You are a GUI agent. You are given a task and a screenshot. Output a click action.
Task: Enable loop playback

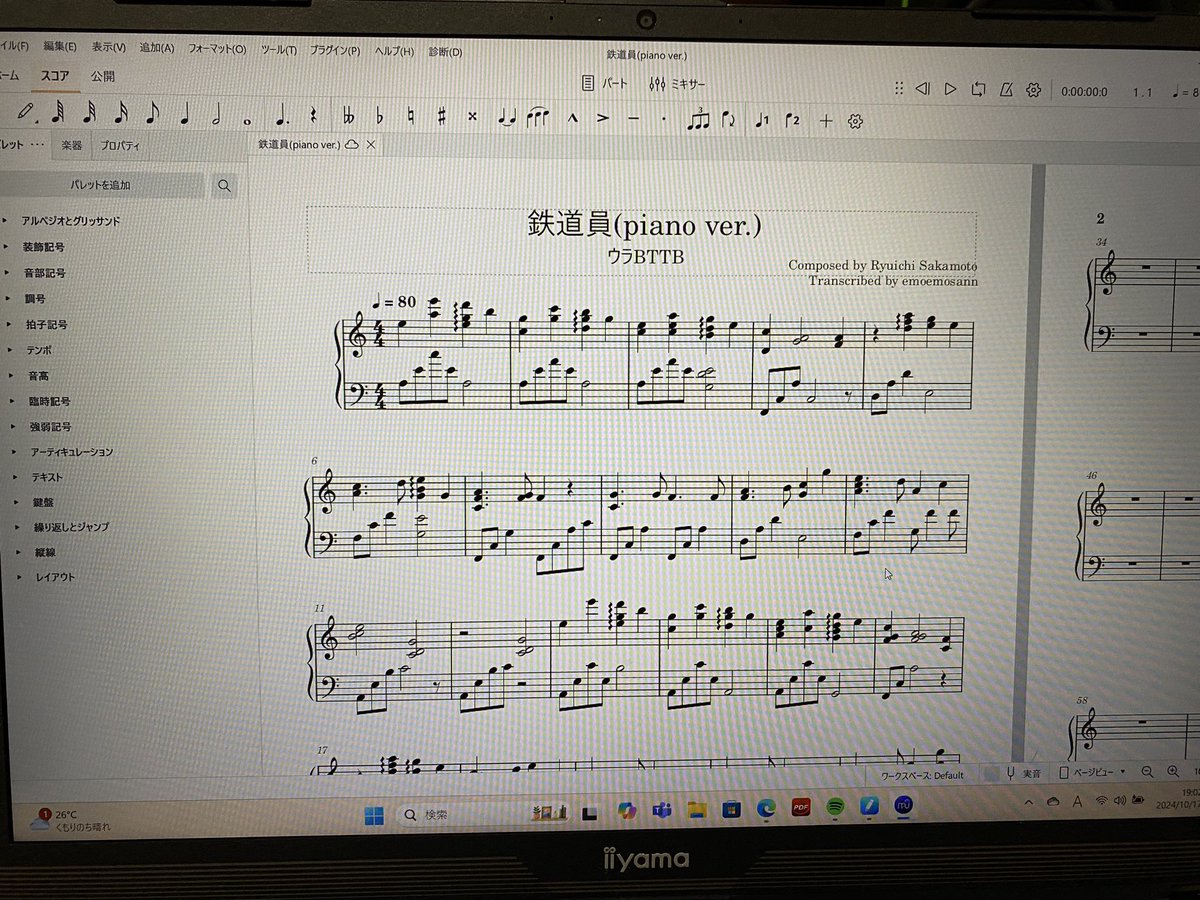pos(976,89)
